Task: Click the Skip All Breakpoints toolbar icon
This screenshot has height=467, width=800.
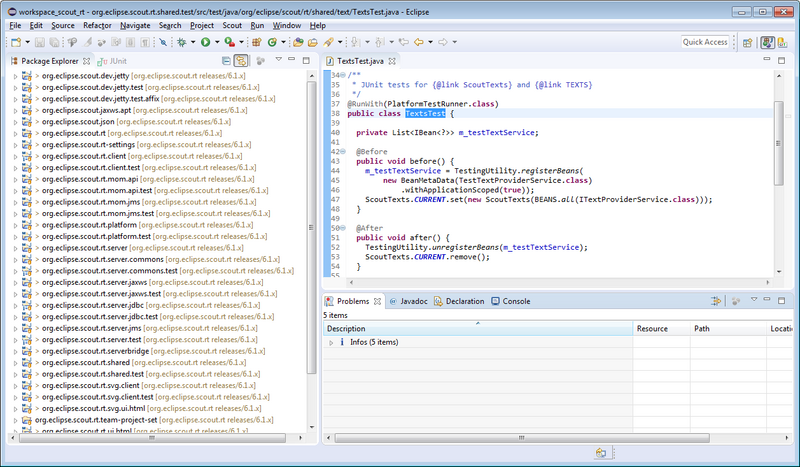Action: tap(163, 42)
